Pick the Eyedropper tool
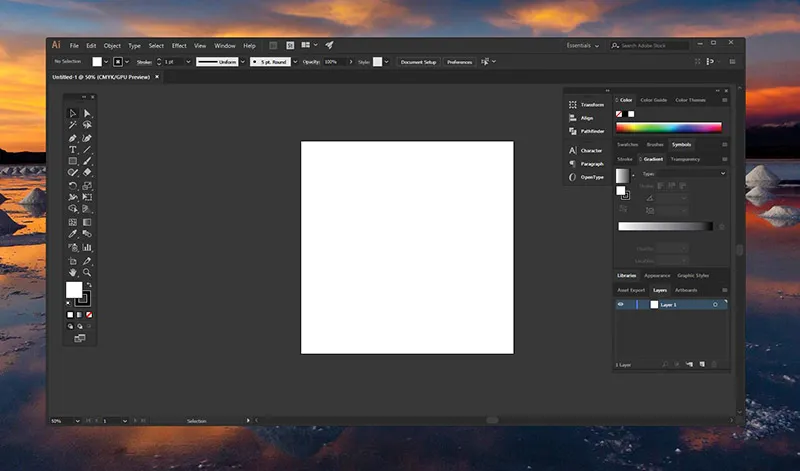The height and width of the screenshot is (471, 800). [73, 233]
